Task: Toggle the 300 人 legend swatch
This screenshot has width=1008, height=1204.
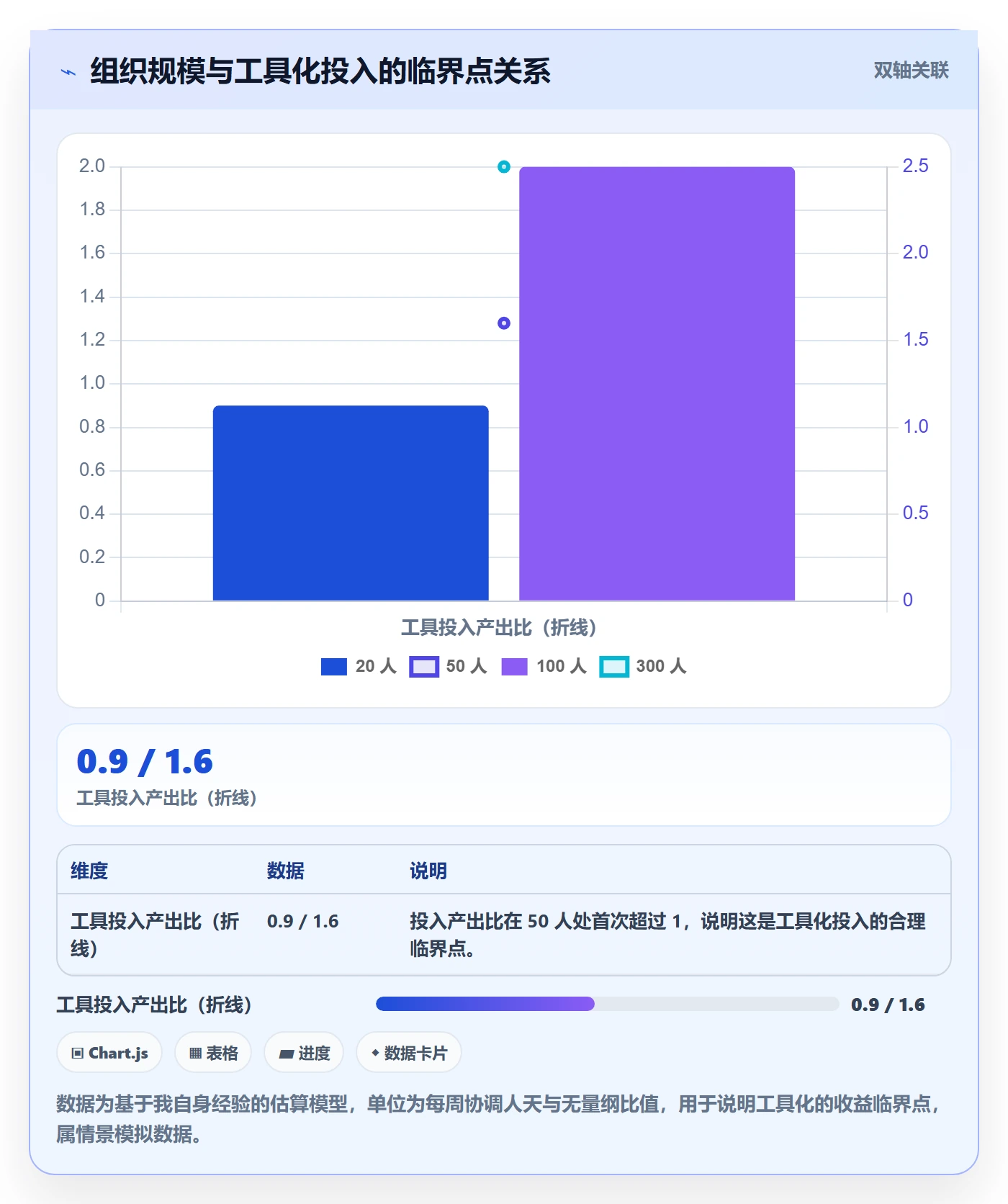Action: tap(614, 667)
